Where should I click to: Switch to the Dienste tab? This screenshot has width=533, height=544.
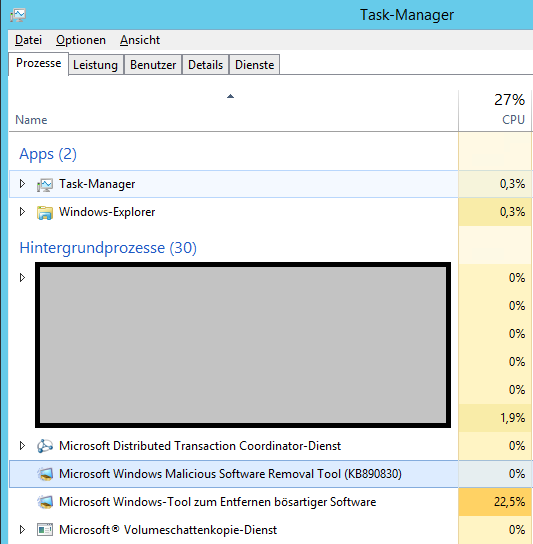point(255,65)
